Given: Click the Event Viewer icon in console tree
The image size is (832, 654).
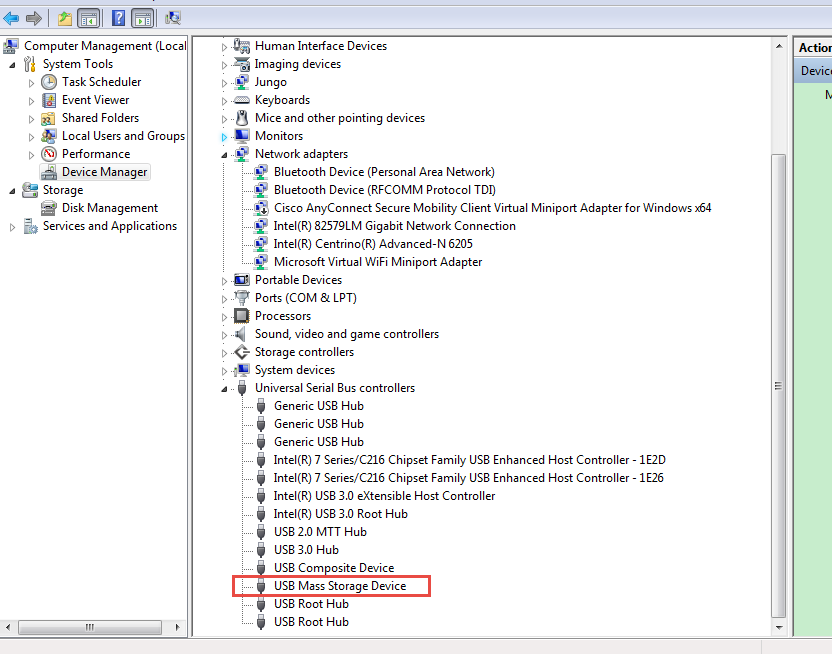Looking at the screenshot, I should [x=49, y=100].
